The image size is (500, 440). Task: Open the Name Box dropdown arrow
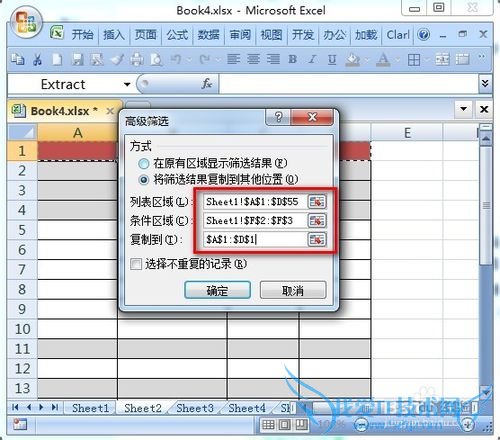(127, 84)
